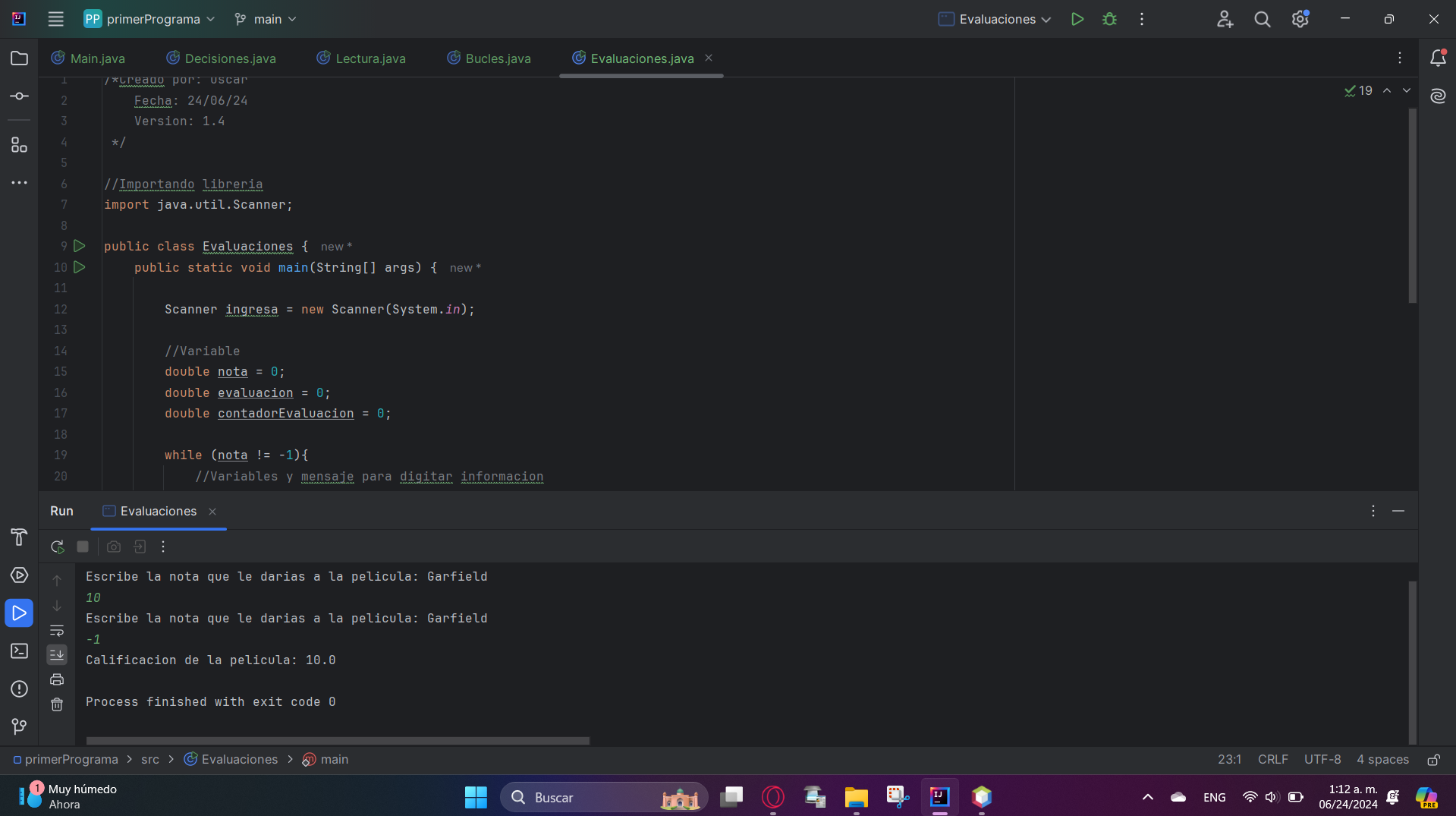Open the Evaluaciones run configuration dropdown

[995, 19]
